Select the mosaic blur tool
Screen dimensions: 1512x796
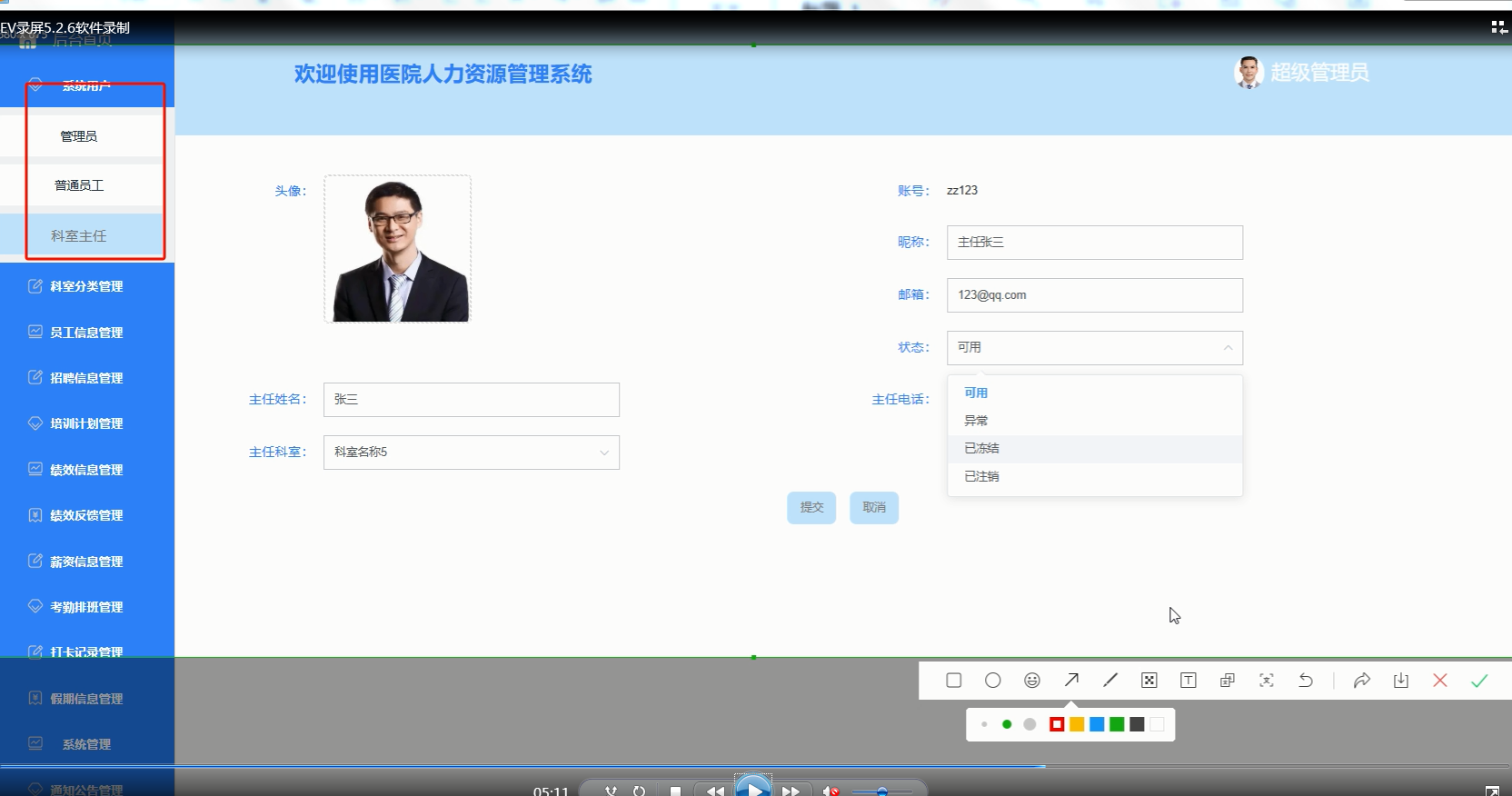click(x=1149, y=681)
